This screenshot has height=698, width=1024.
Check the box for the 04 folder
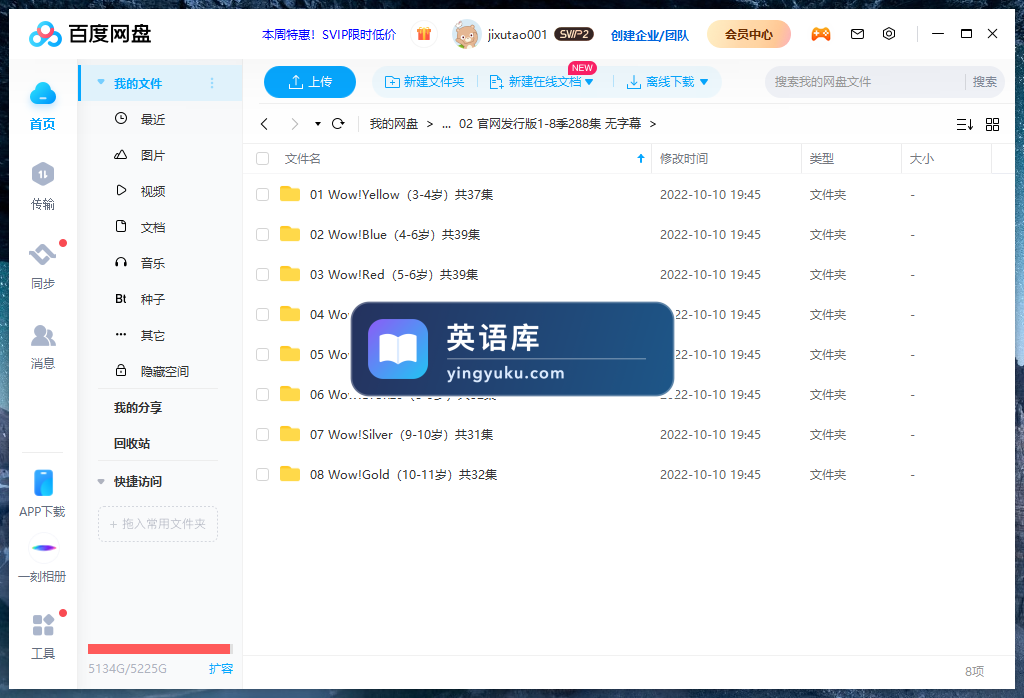pos(263,314)
